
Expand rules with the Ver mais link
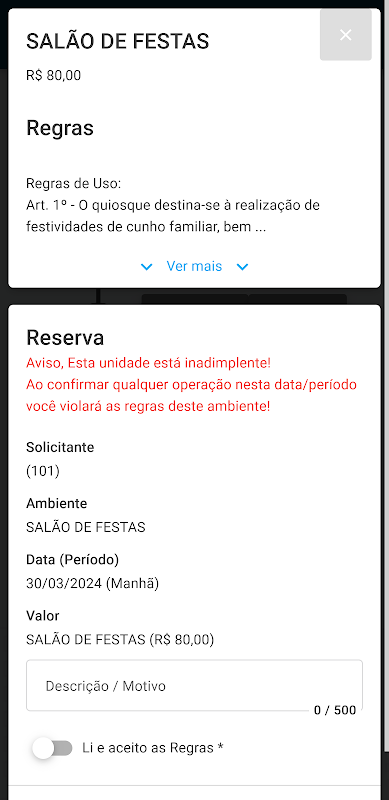coord(194,266)
